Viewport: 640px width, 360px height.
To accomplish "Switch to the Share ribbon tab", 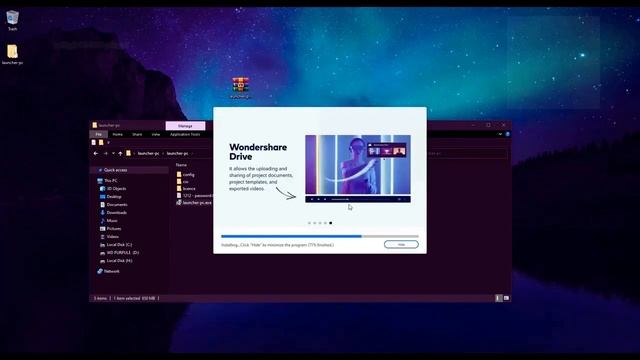I will pyautogui.click(x=137, y=134).
